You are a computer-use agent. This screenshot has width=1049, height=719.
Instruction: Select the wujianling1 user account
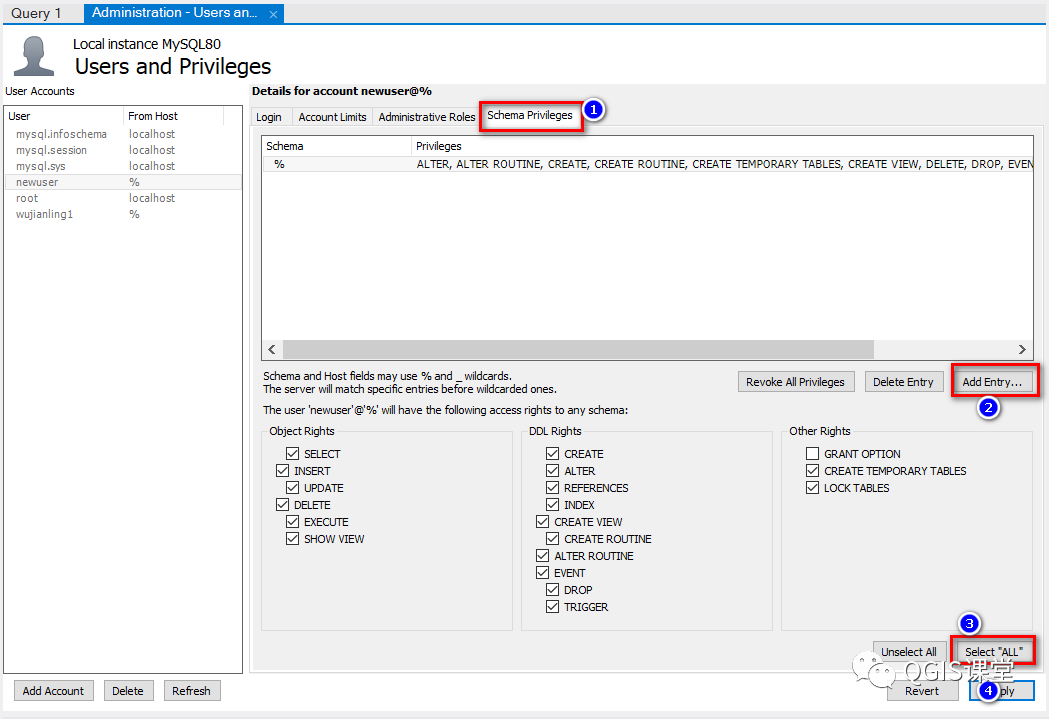[x=123, y=214]
